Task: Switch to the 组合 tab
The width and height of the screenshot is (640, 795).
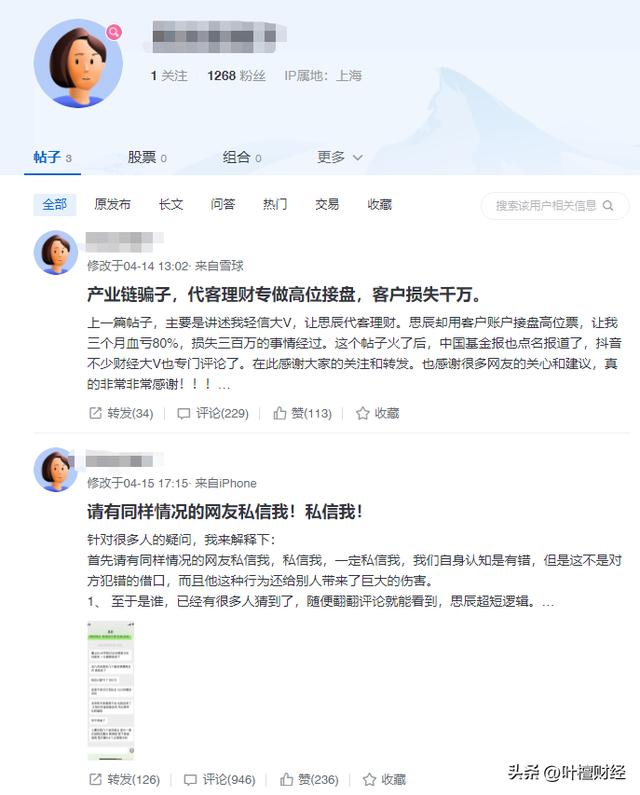Action: point(242,157)
